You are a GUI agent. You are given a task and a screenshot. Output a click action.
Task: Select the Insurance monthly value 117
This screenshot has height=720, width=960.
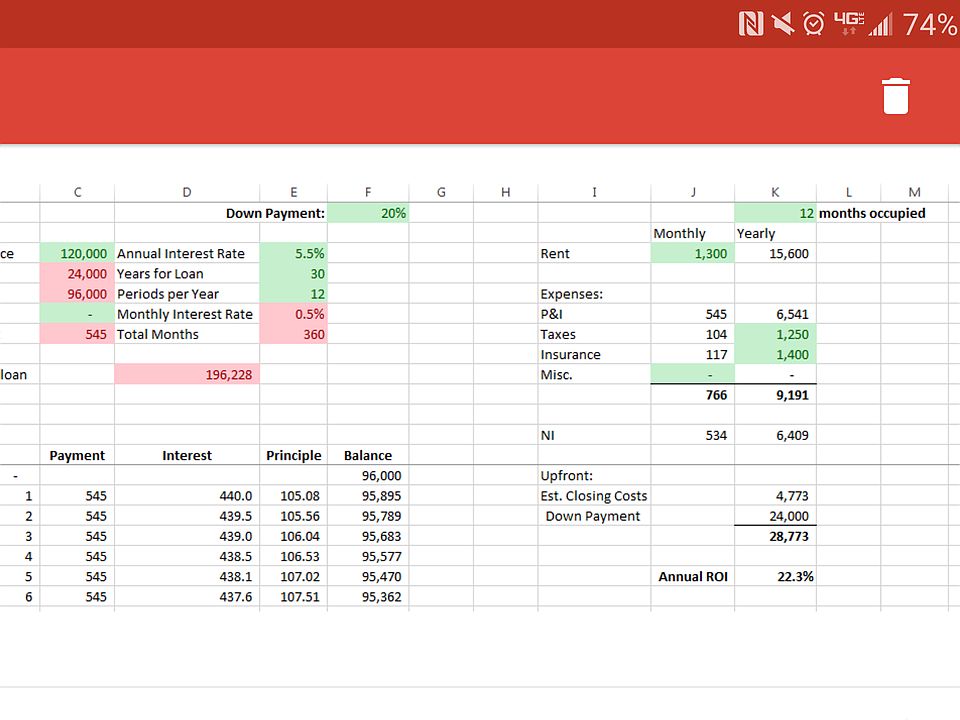pyautogui.click(x=692, y=354)
